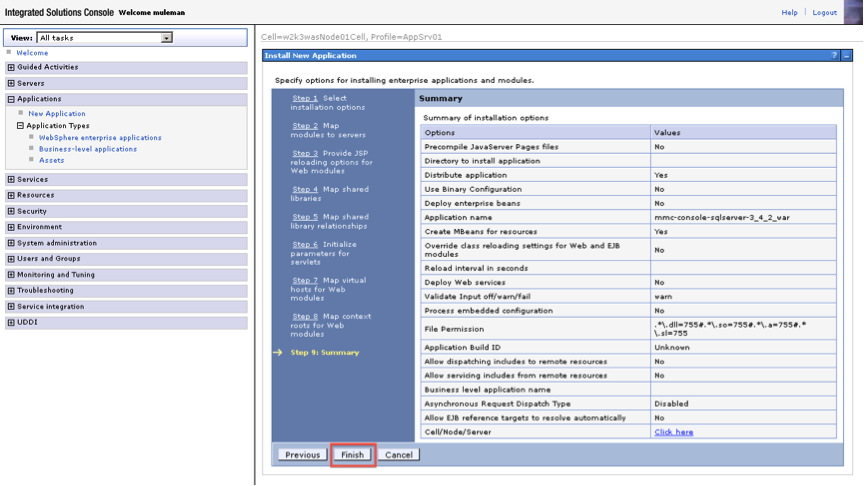Click the help question mark icon

click(834, 55)
